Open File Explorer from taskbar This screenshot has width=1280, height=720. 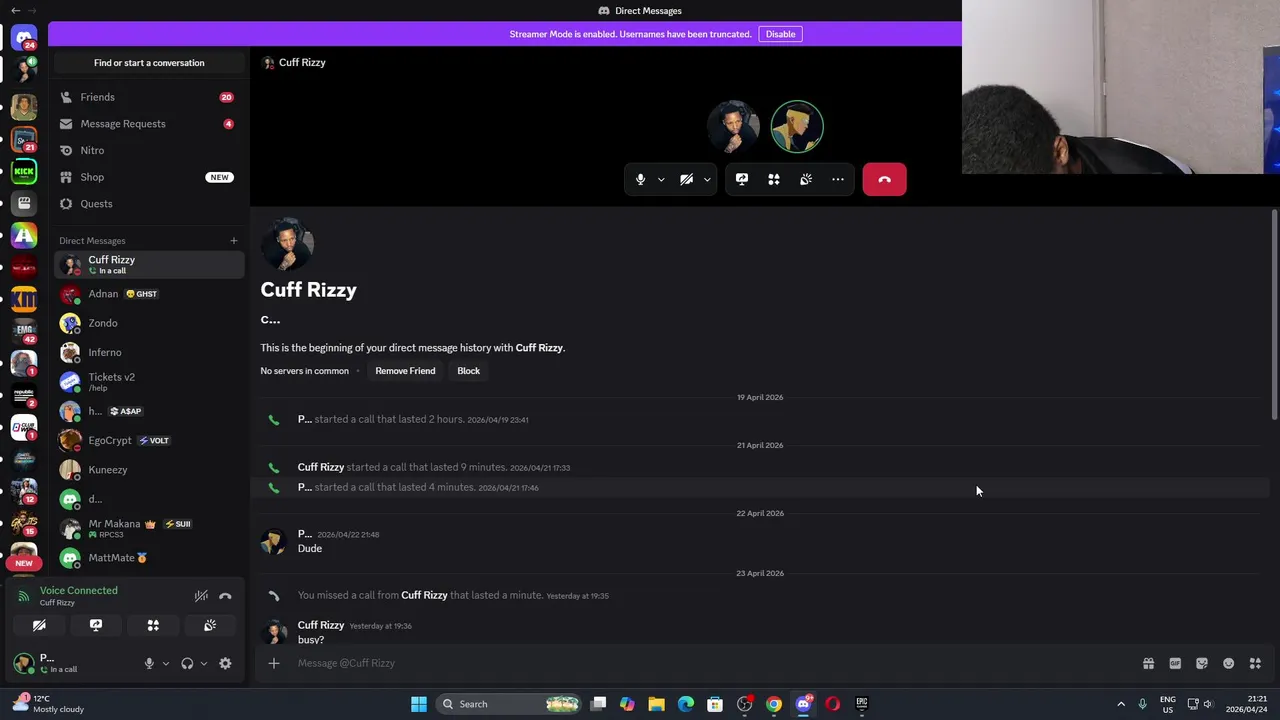click(656, 704)
